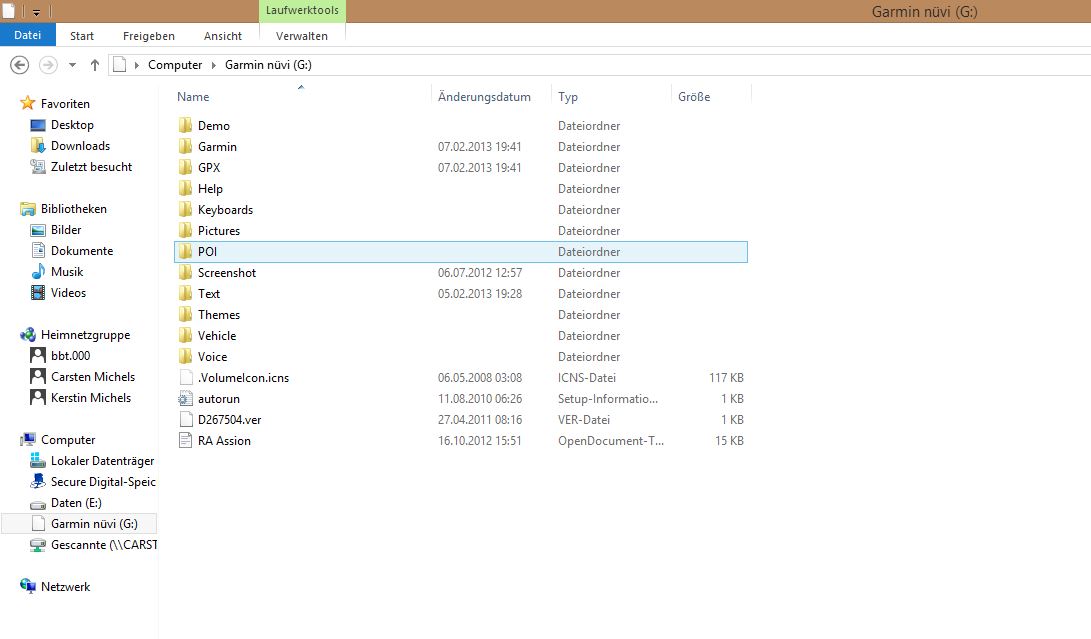The width and height of the screenshot is (1091, 639).
Task: Click the Up directory arrow
Action: pos(95,65)
